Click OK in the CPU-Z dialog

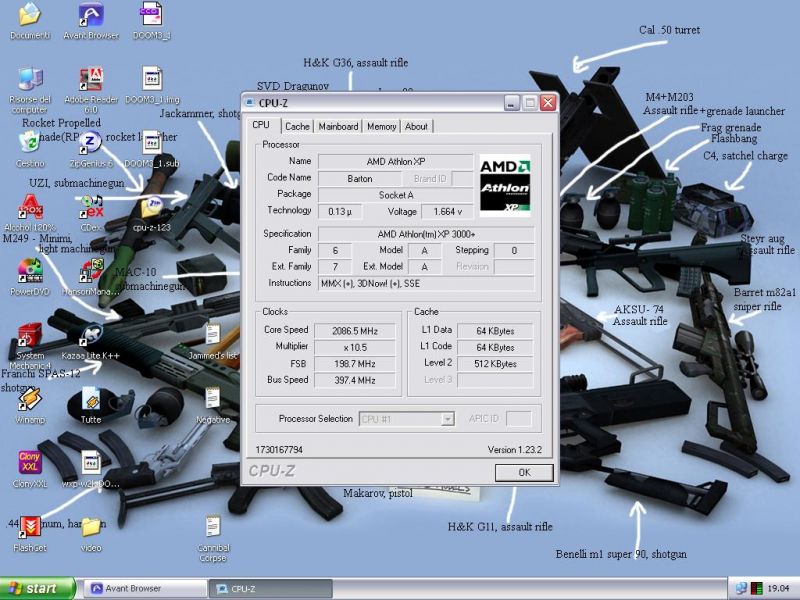point(524,472)
